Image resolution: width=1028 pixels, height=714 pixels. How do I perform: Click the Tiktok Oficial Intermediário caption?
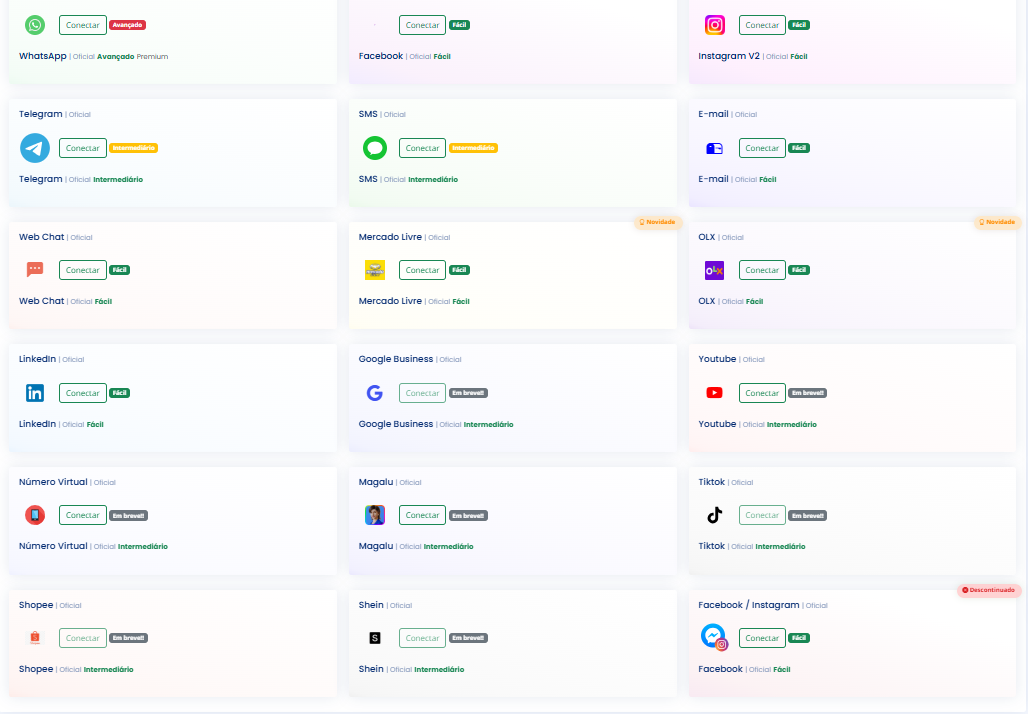coord(752,546)
